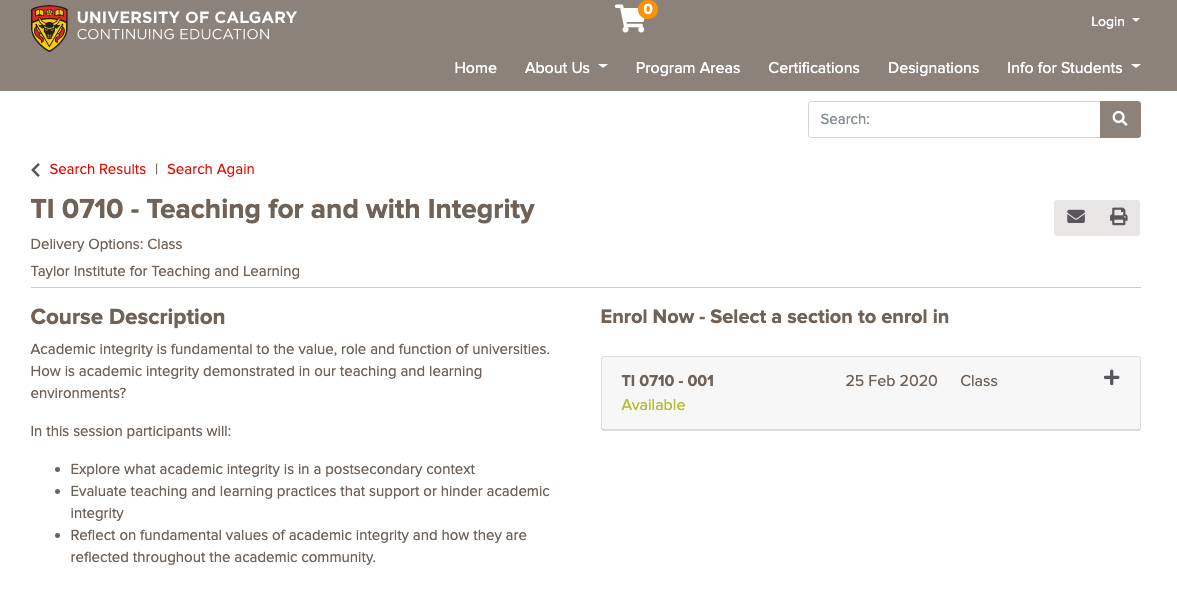
Task: Return to Search Results link
Action: (x=98, y=169)
